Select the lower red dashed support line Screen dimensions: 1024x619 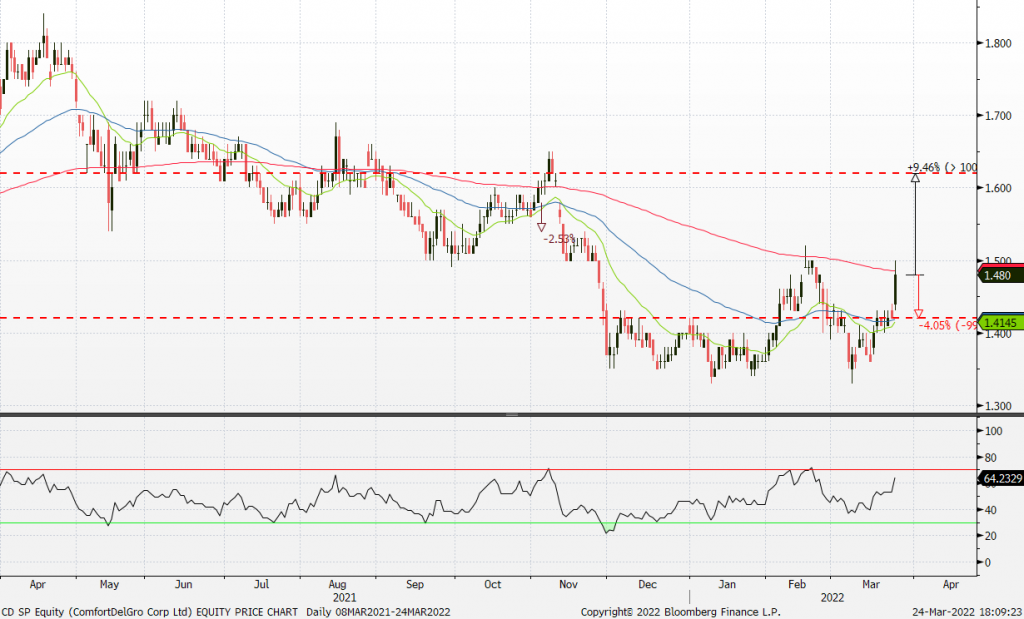(300, 318)
